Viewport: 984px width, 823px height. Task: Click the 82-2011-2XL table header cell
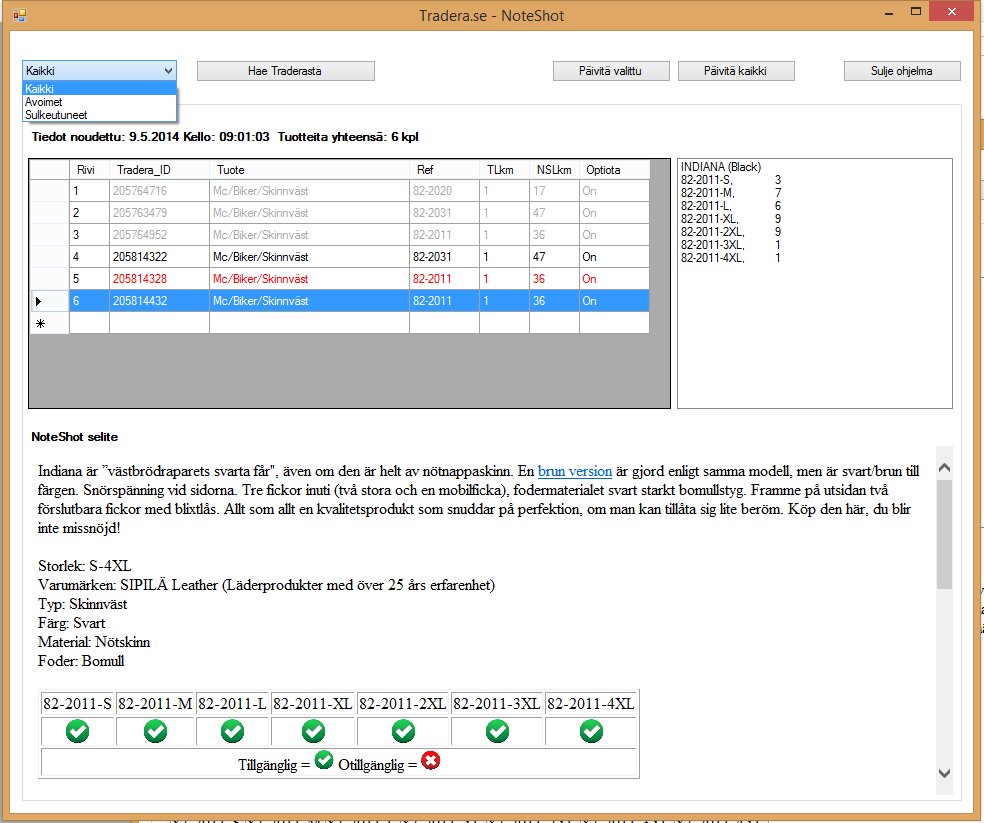pos(403,704)
